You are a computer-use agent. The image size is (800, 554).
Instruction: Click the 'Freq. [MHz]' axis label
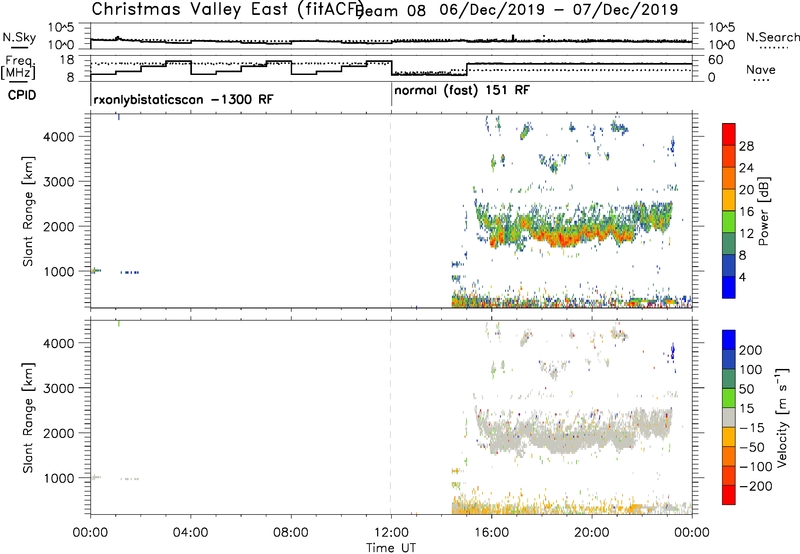pos(18,68)
